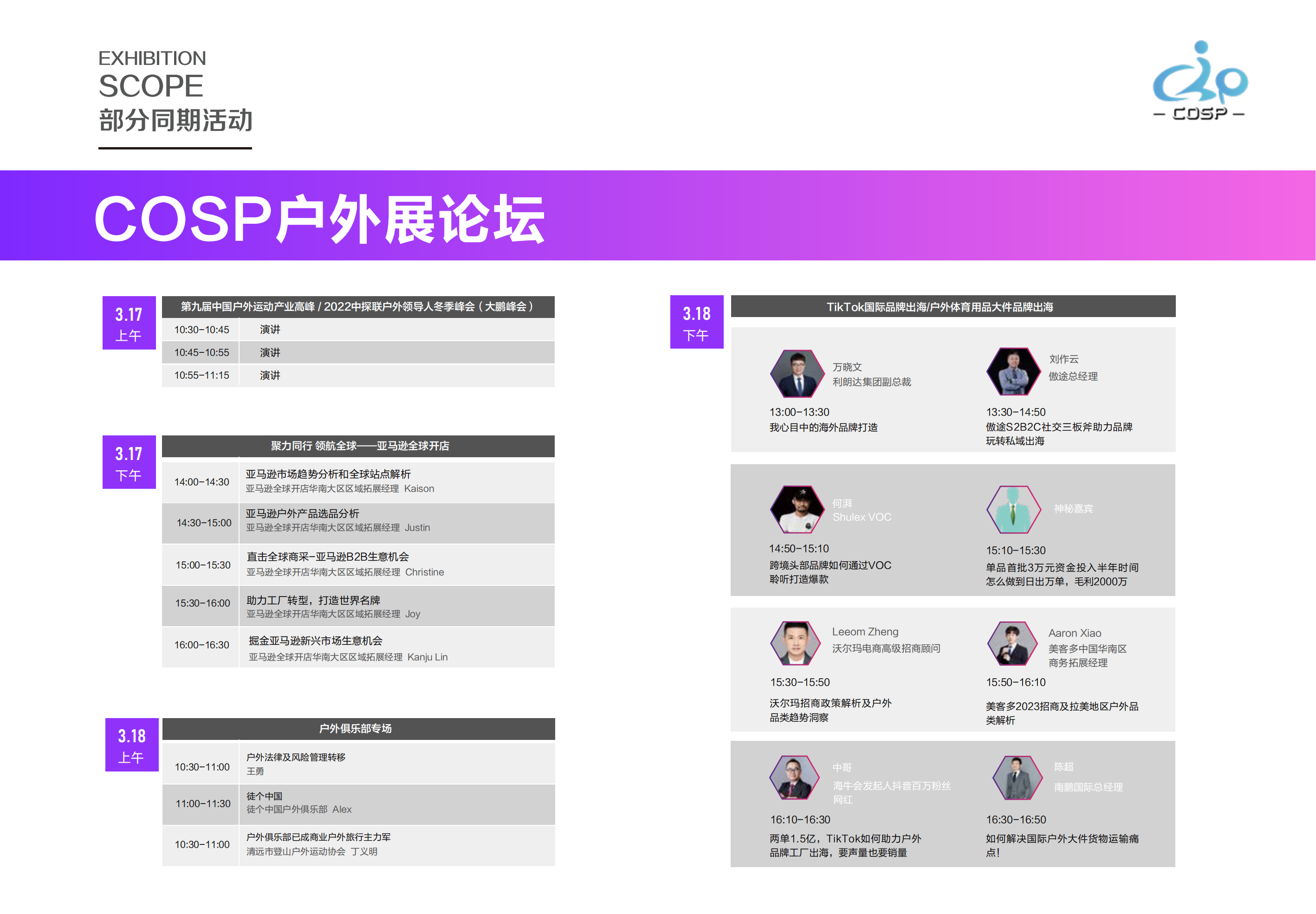Click the 14:00-14:30 time cell
Image resolution: width=1316 pixels, height=914 pixels.
pos(201,482)
